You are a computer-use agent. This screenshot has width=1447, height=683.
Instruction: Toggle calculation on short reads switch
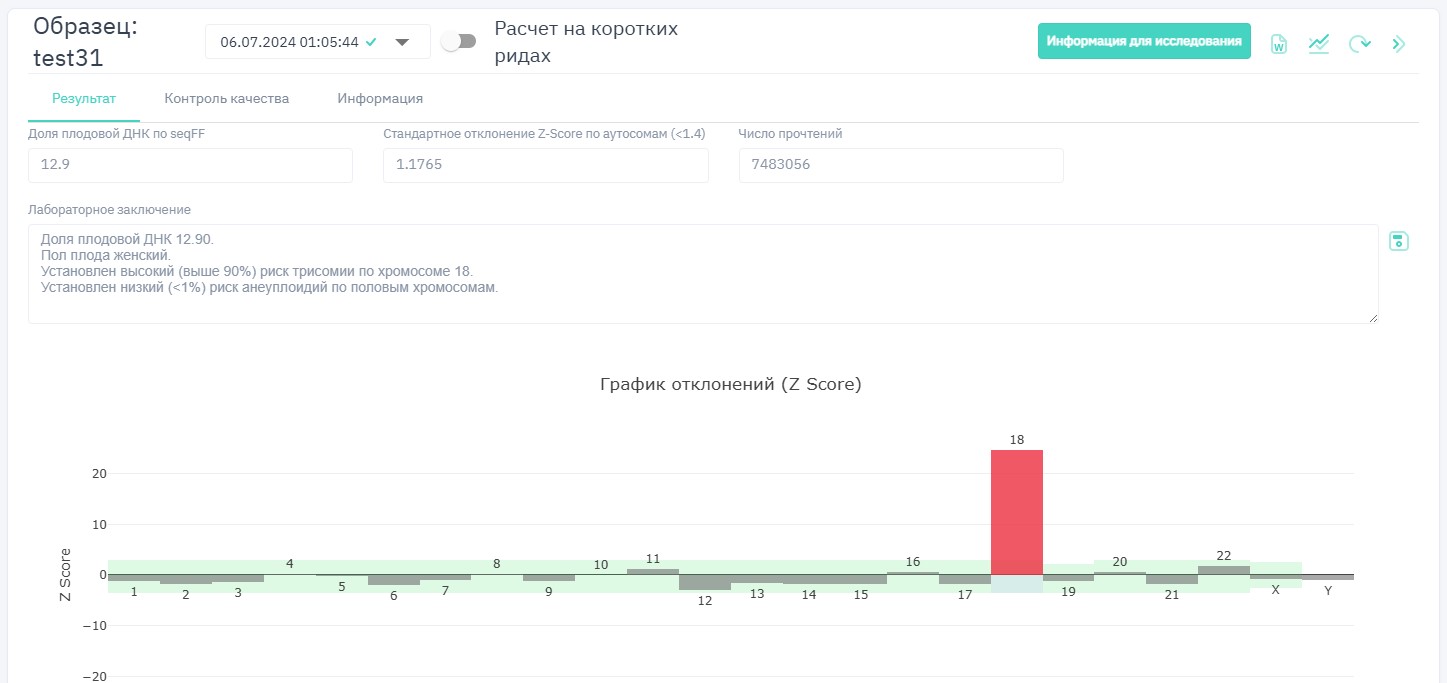pyautogui.click(x=459, y=42)
